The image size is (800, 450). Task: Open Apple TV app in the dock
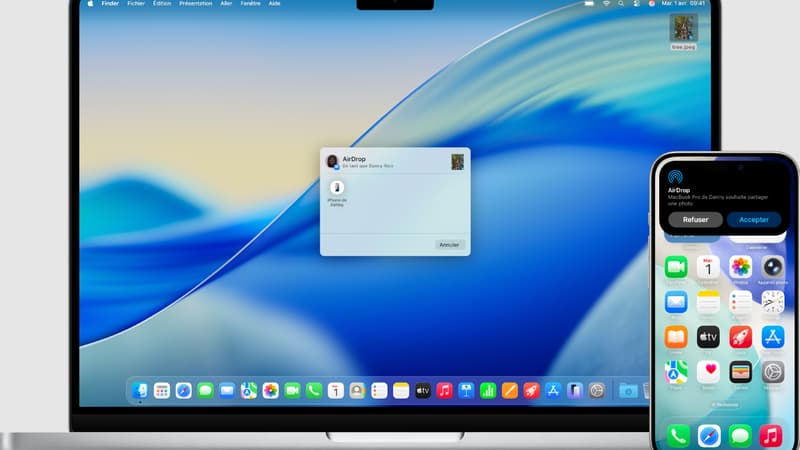click(423, 391)
